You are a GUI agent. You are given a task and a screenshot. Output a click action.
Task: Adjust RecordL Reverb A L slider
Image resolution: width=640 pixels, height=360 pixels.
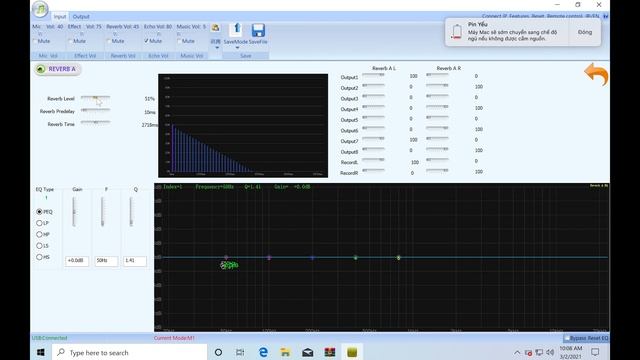[x=373, y=160]
